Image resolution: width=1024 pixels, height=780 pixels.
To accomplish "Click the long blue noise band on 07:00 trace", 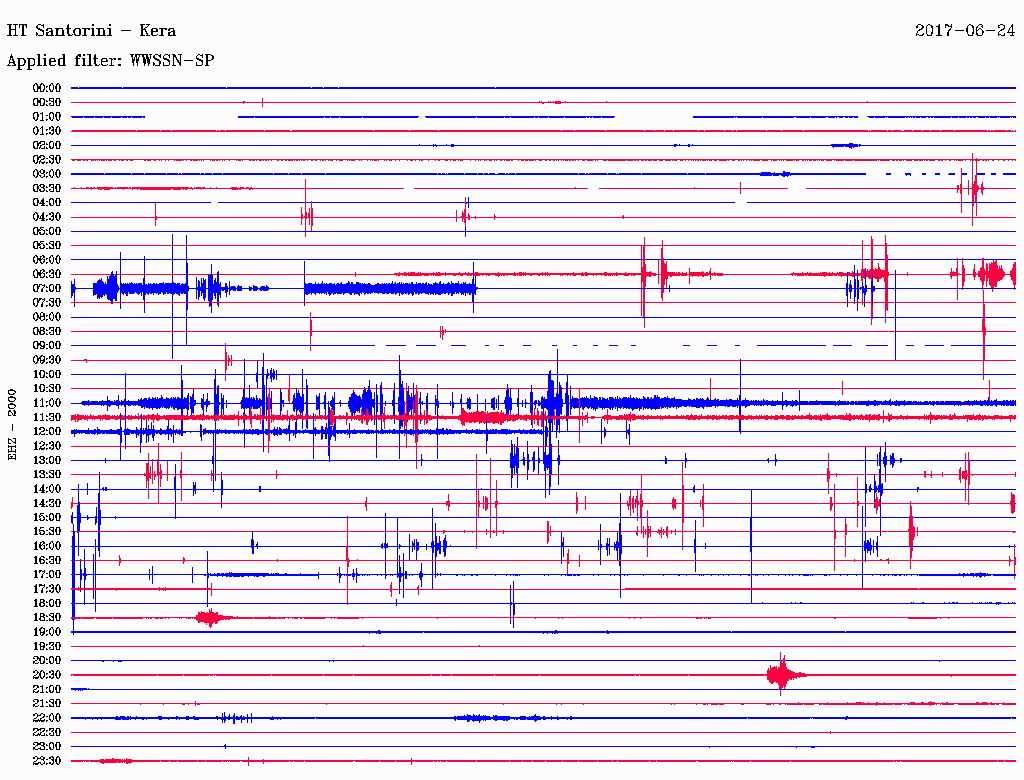I will [390, 289].
